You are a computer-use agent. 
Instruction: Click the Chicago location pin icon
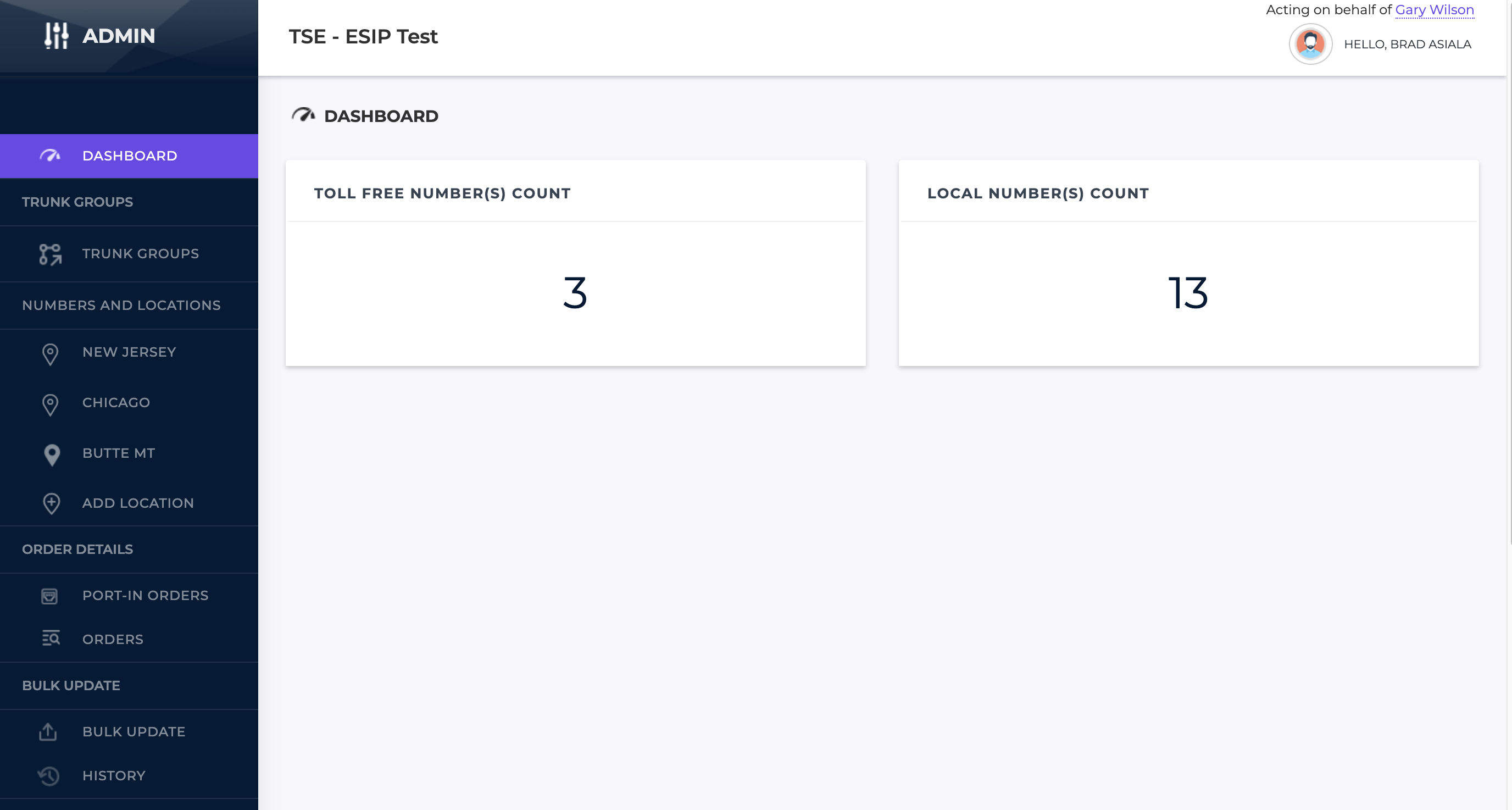tap(51, 404)
